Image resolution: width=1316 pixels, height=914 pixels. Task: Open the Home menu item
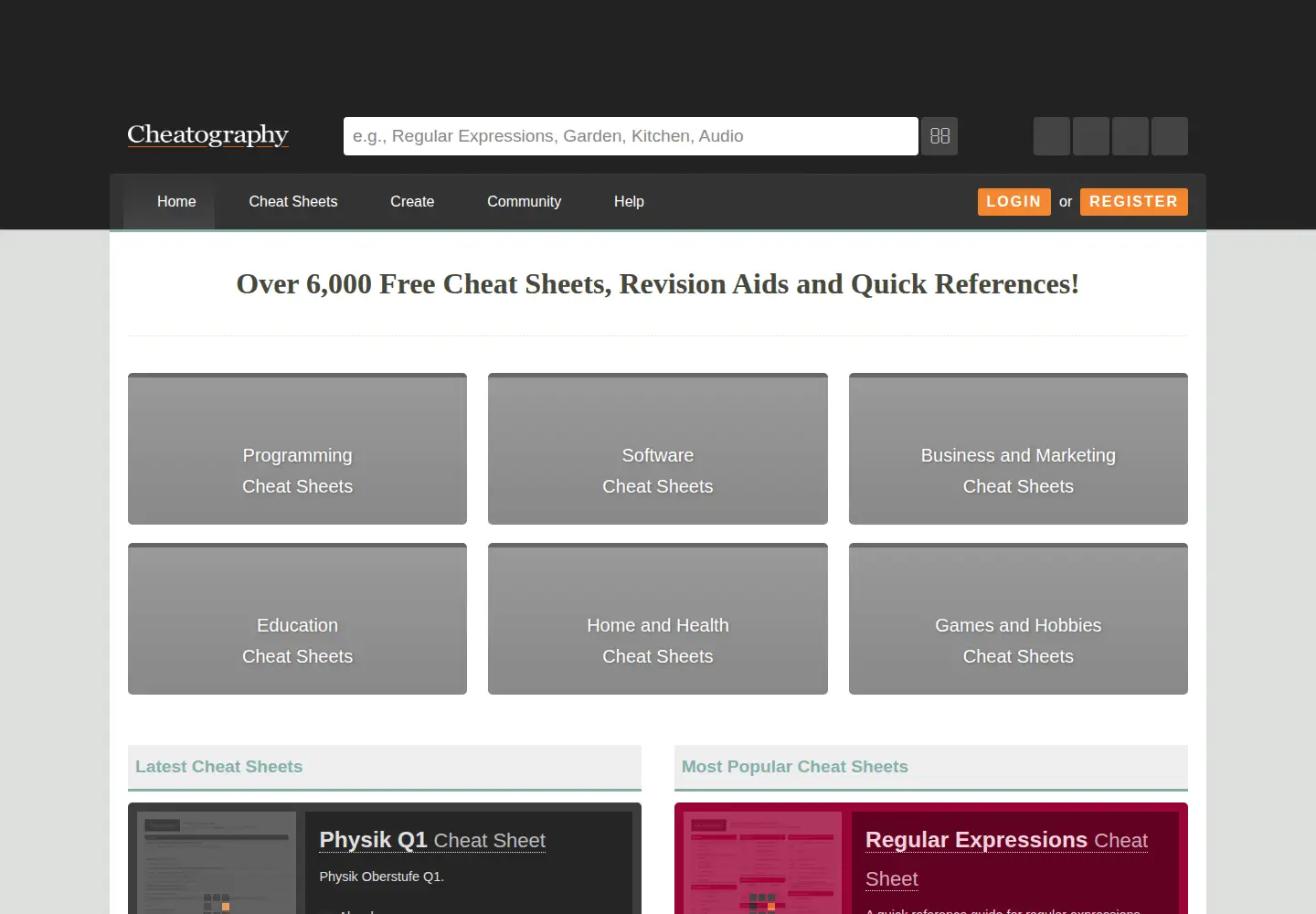(x=176, y=201)
